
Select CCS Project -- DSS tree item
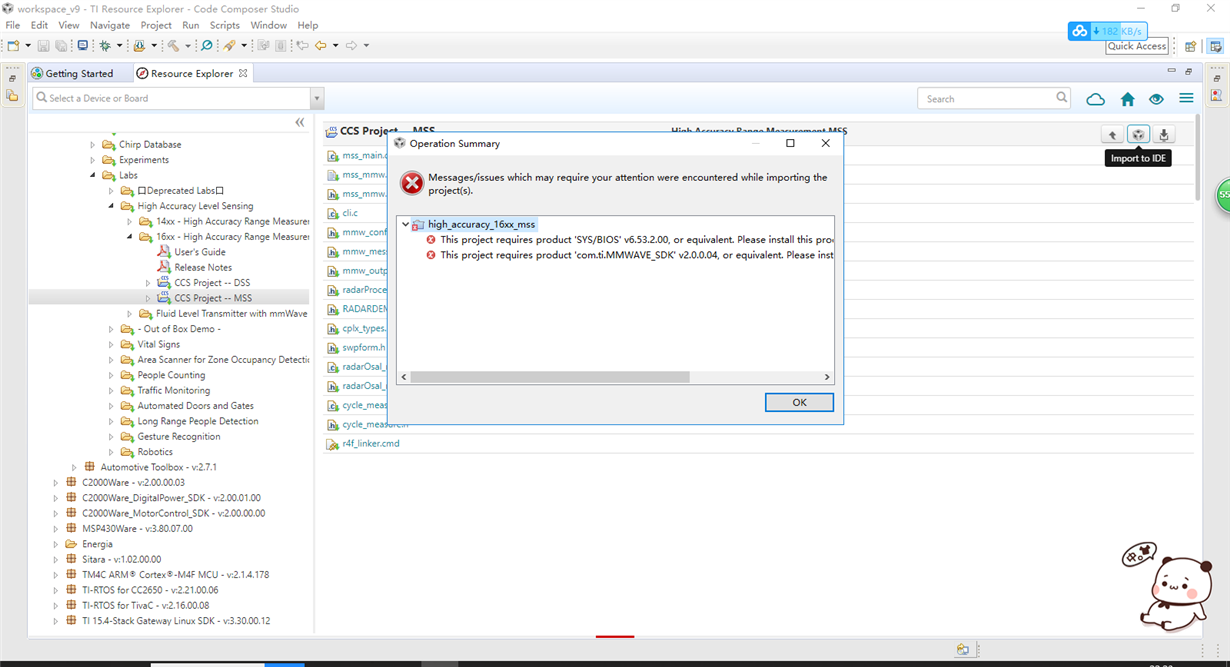click(212, 283)
